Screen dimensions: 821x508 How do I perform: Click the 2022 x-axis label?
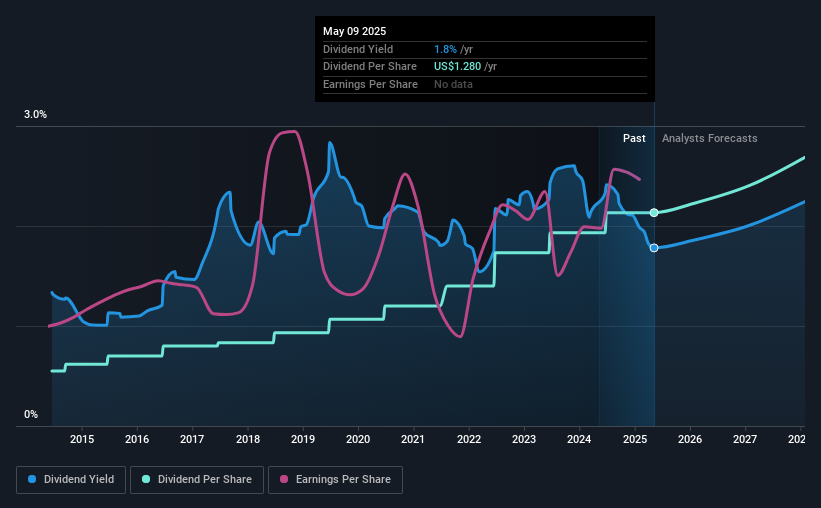[469, 439]
